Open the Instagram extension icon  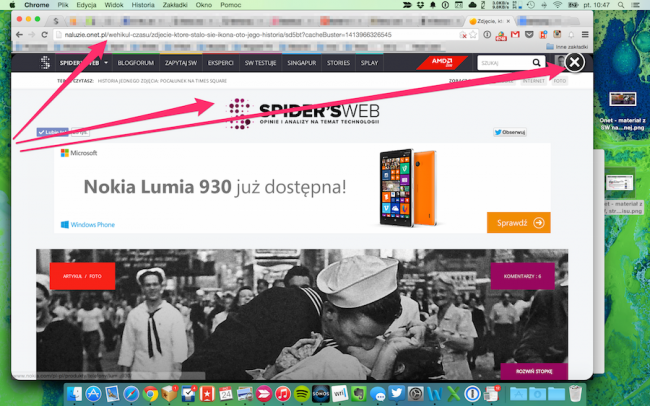tap(557, 35)
